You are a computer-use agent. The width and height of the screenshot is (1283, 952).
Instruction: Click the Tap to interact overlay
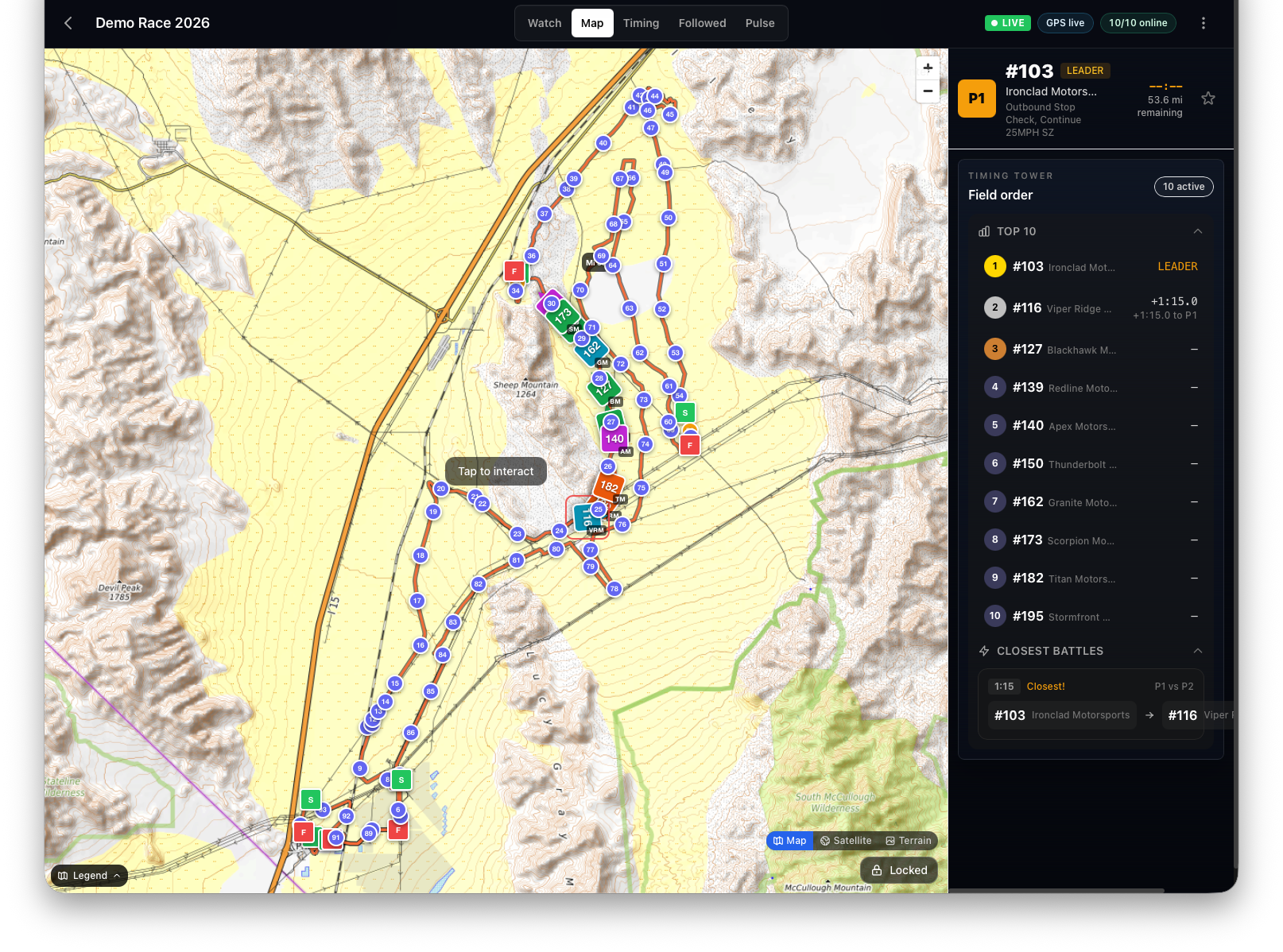tap(496, 471)
